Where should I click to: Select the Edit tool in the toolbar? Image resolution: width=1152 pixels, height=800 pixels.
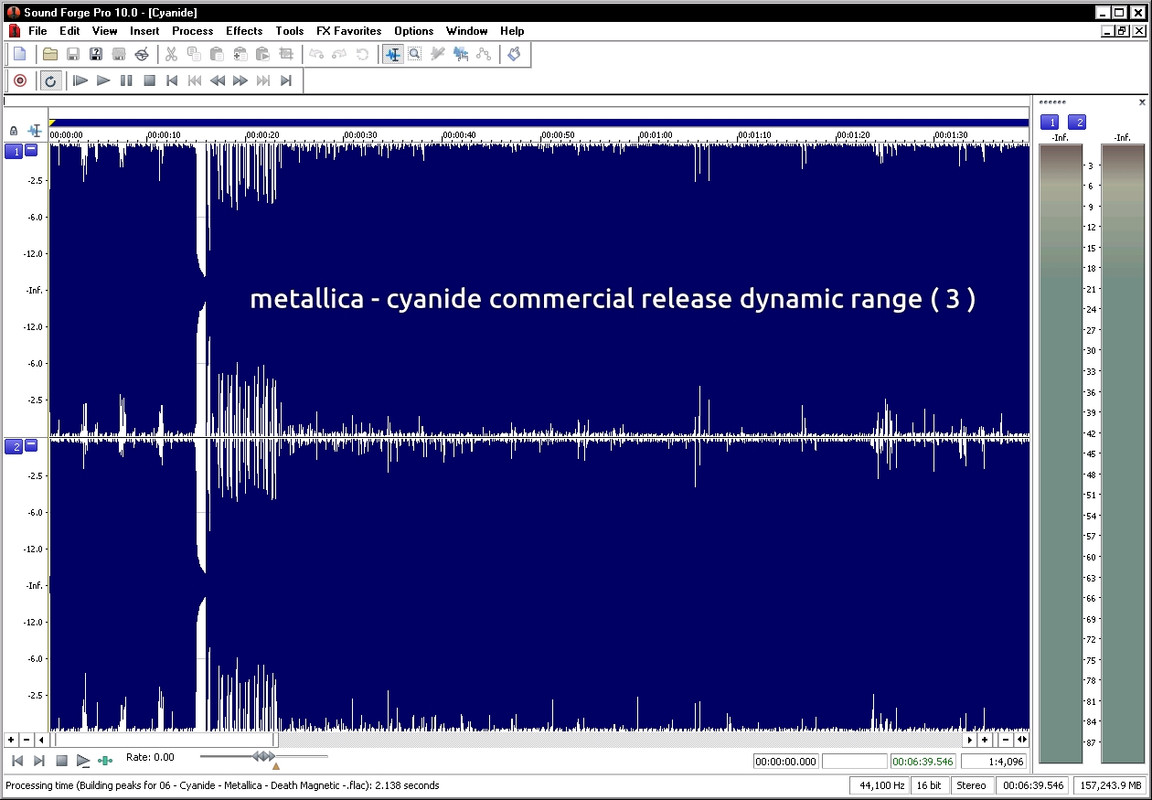click(x=393, y=54)
